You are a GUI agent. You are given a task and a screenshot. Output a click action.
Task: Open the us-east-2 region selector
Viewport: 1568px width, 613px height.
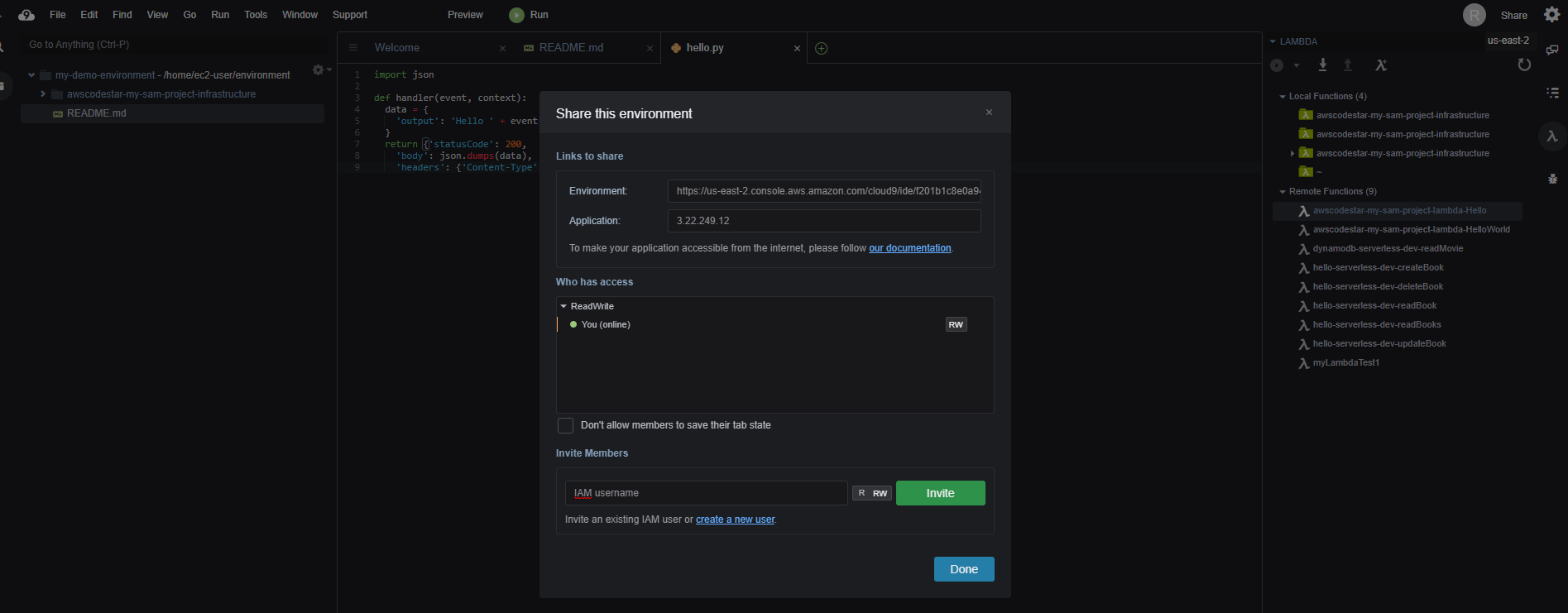point(1508,41)
